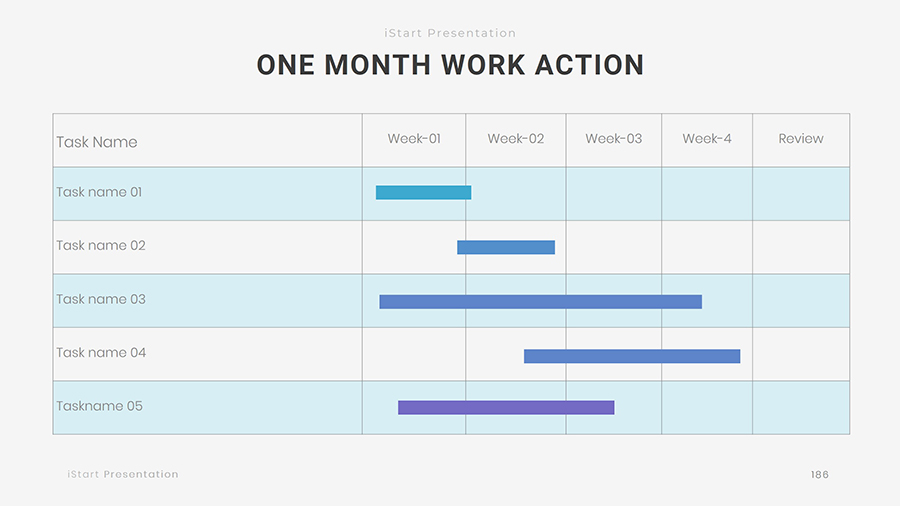
Task: Click the 'Task Name' column header
Action: [97, 142]
